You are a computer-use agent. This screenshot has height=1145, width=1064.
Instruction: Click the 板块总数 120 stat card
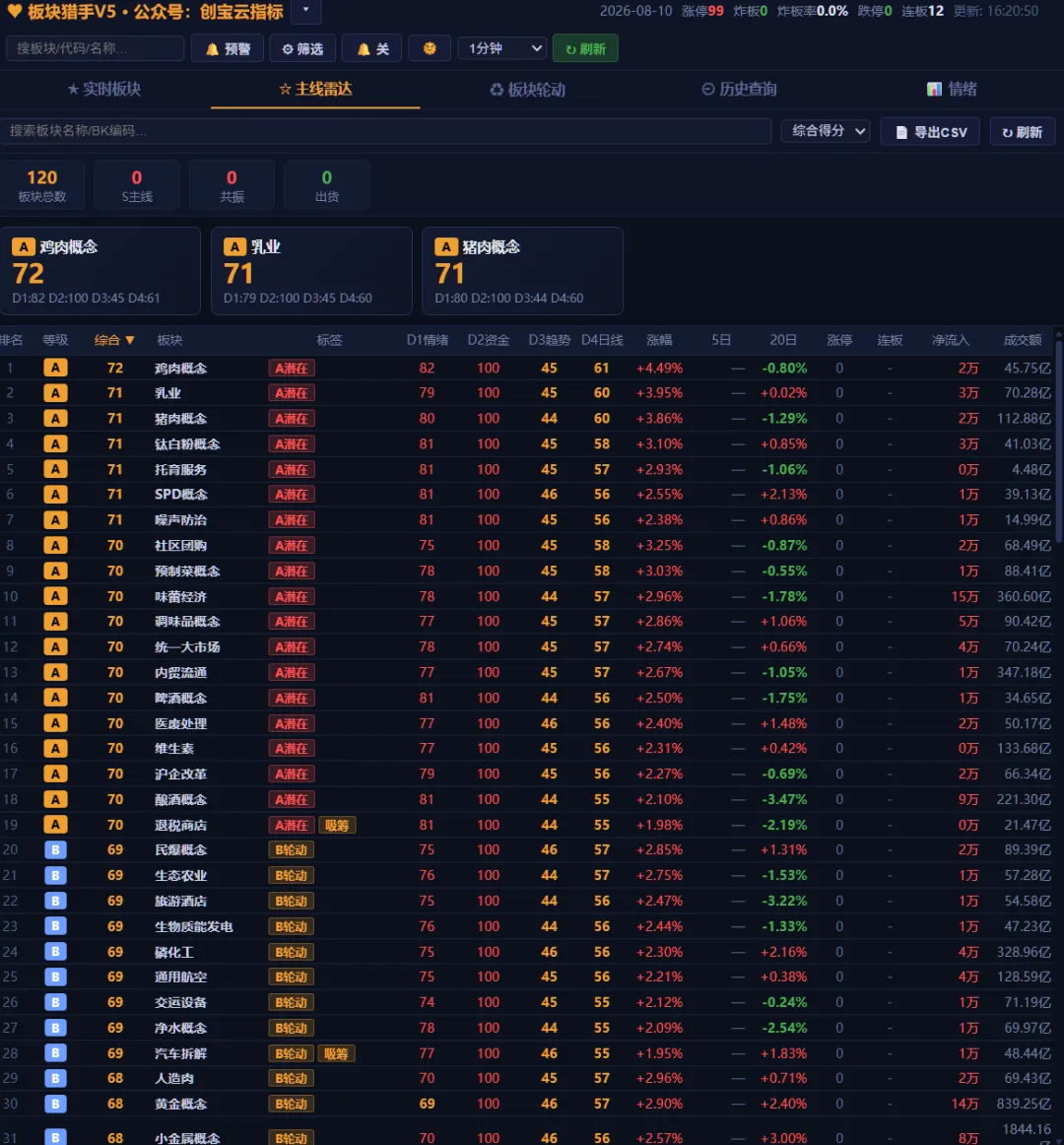pos(42,185)
